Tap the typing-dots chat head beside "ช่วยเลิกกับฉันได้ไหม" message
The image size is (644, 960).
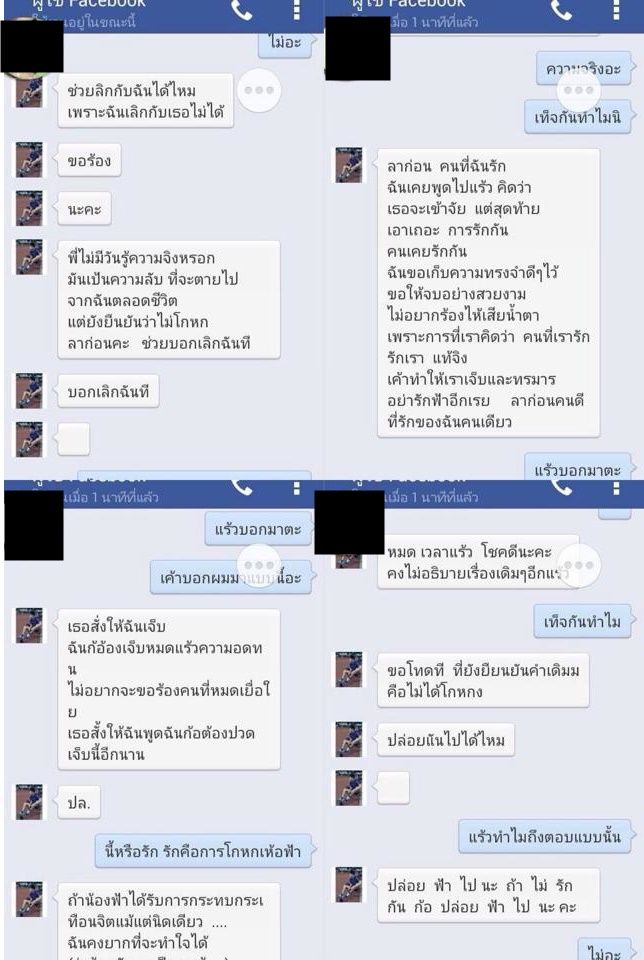[259, 91]
